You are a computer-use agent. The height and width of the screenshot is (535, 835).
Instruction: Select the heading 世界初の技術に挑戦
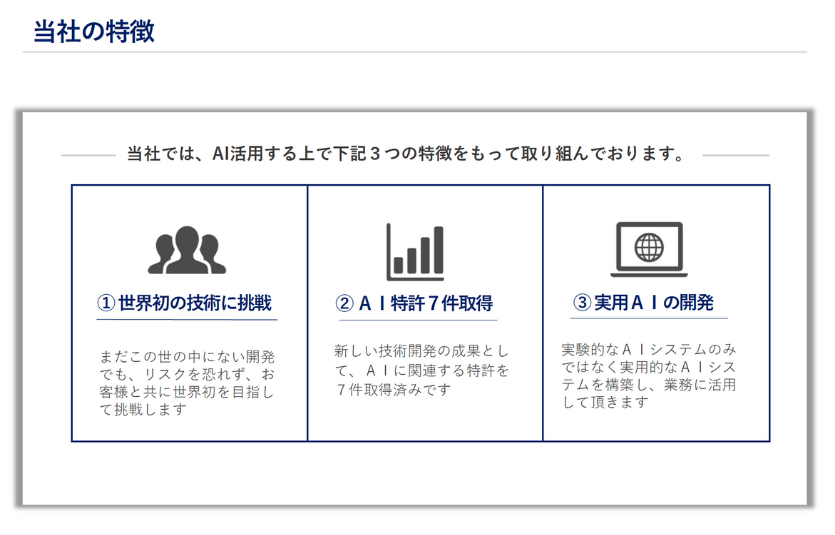tap(196, 303)
